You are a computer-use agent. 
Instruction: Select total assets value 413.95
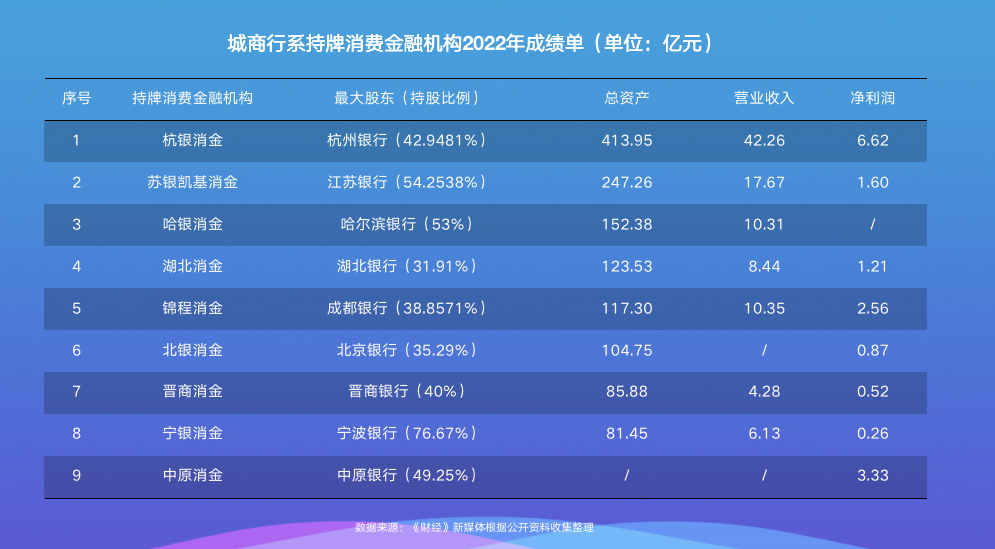point(626,140)
